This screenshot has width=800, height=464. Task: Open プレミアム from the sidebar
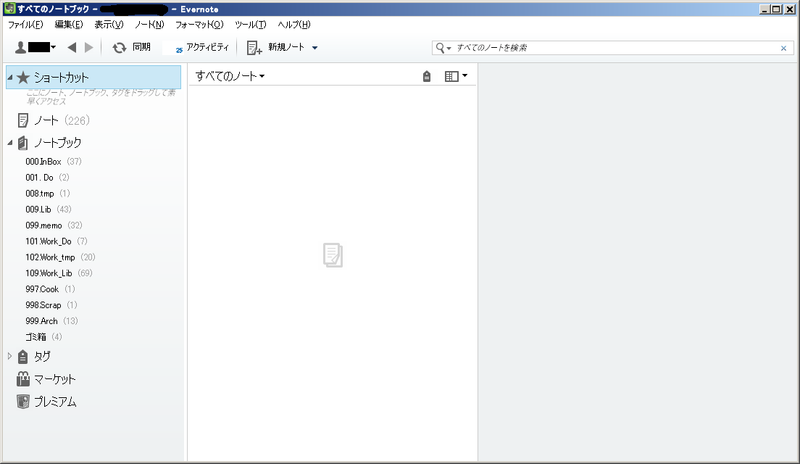coord(46,402)
